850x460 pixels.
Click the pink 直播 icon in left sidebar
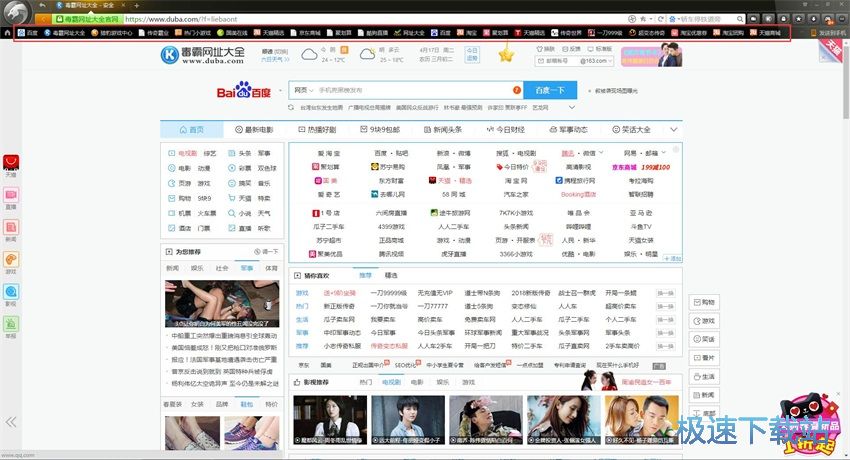(x=11, y=195)
